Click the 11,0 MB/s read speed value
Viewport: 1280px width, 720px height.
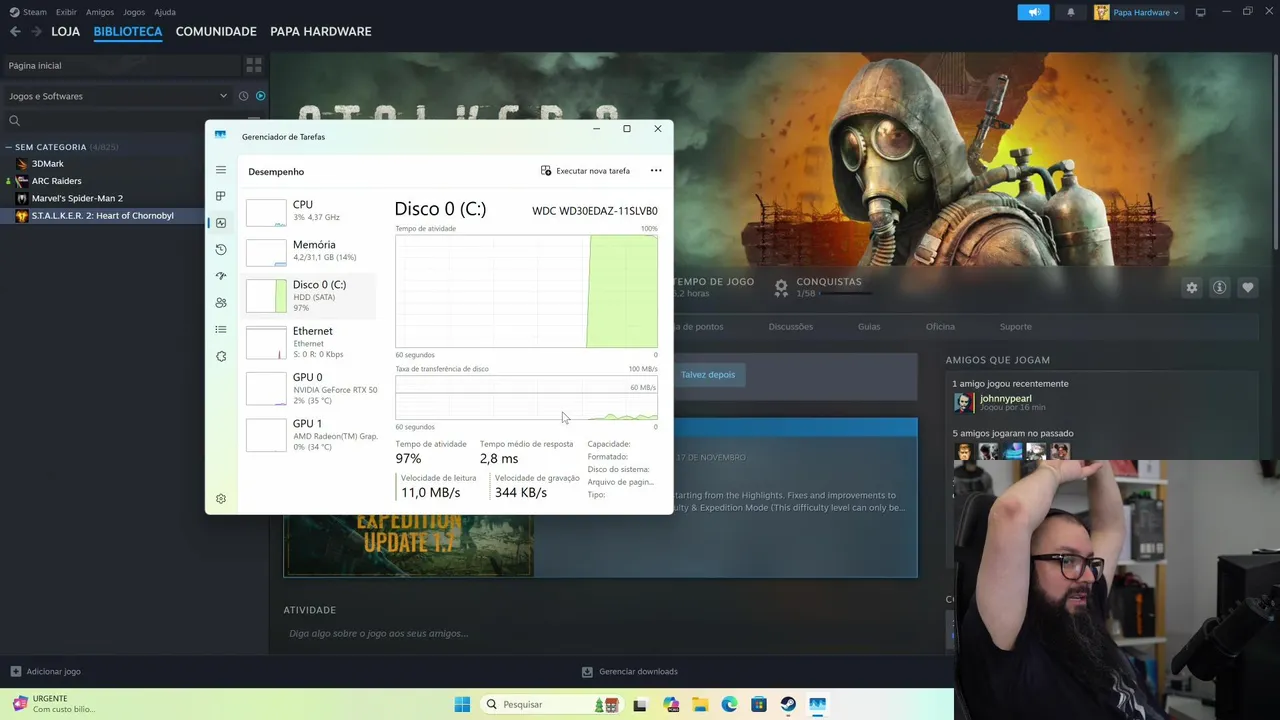(x=430, y=493)
